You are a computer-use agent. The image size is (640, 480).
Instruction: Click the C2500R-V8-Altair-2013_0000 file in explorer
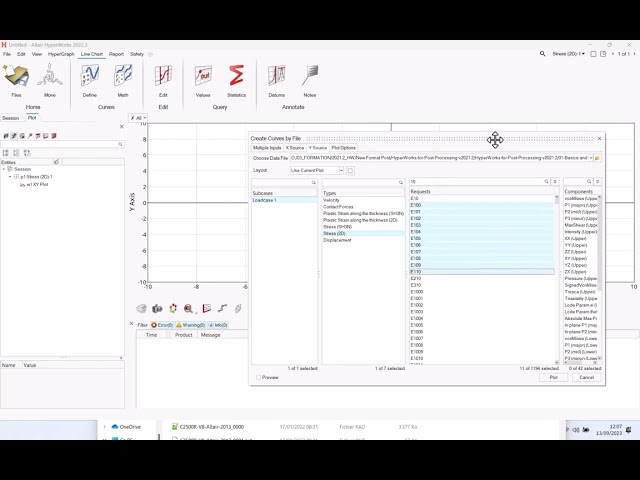tap(211, 427)
